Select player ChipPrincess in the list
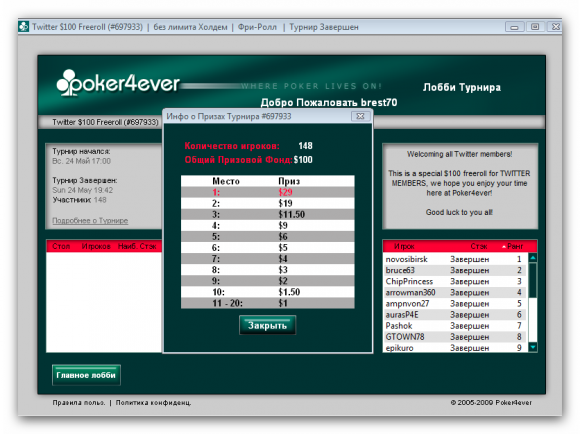Screen dimensions: 580x434 [x=454, y=281]
